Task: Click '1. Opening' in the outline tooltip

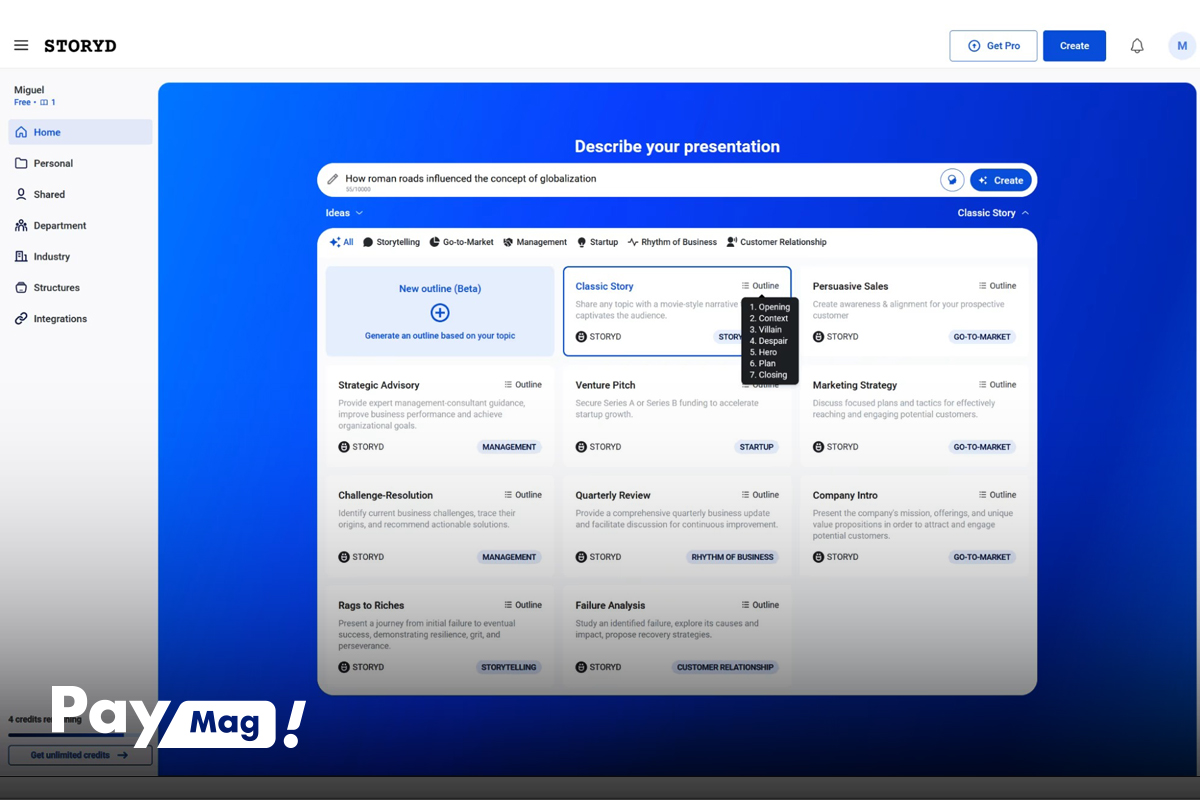Action: [770, 307]
